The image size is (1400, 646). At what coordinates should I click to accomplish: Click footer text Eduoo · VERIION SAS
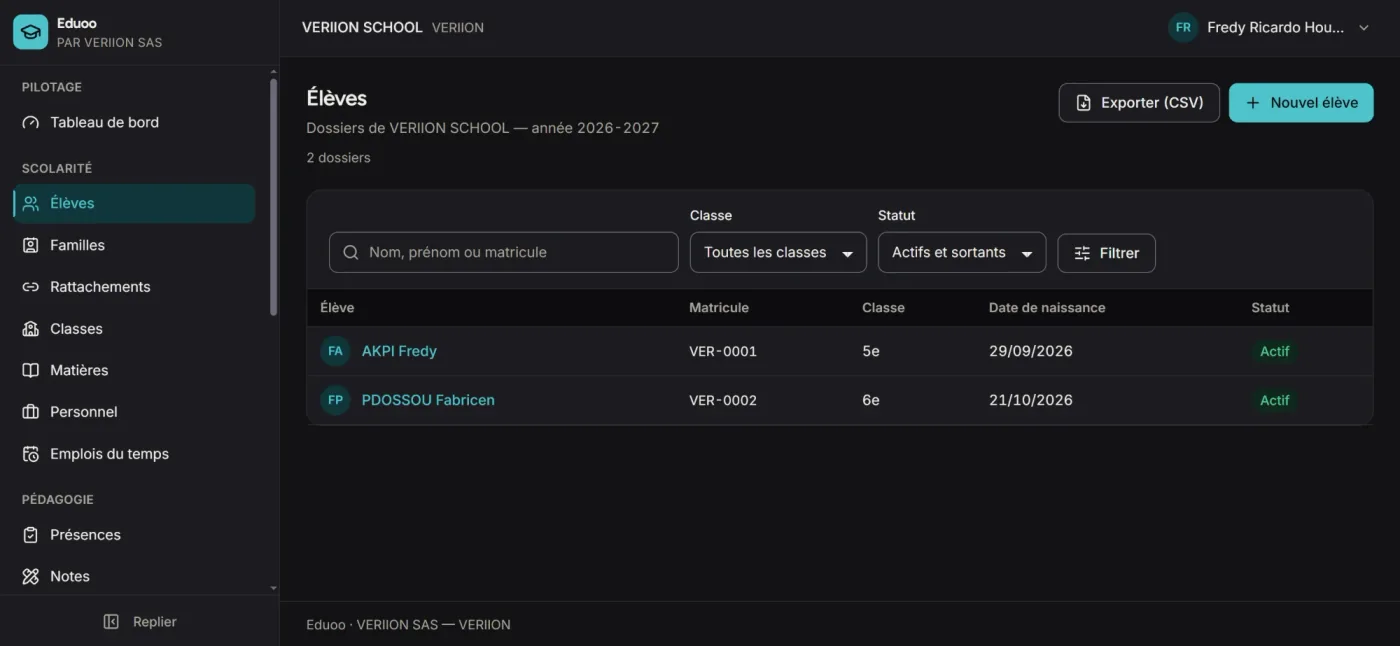click(372, 625)
